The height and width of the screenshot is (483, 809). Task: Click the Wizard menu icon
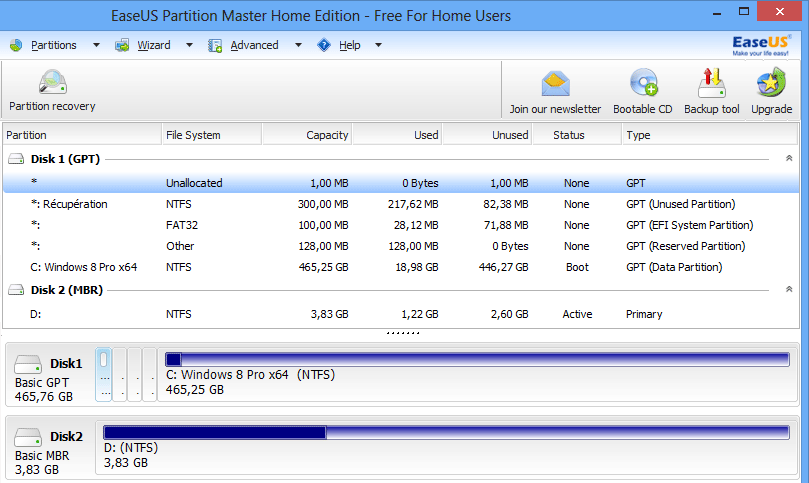point(122,45)
